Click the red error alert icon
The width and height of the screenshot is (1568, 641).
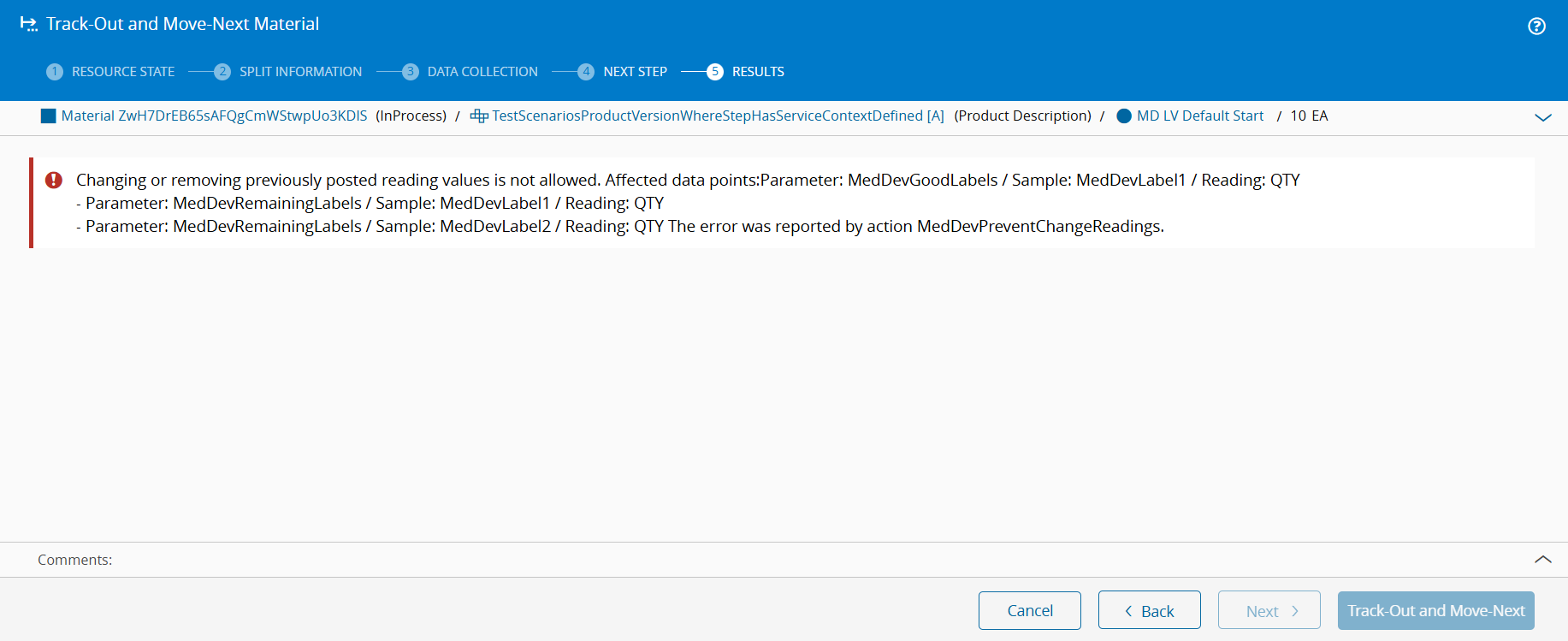point(54,180)
